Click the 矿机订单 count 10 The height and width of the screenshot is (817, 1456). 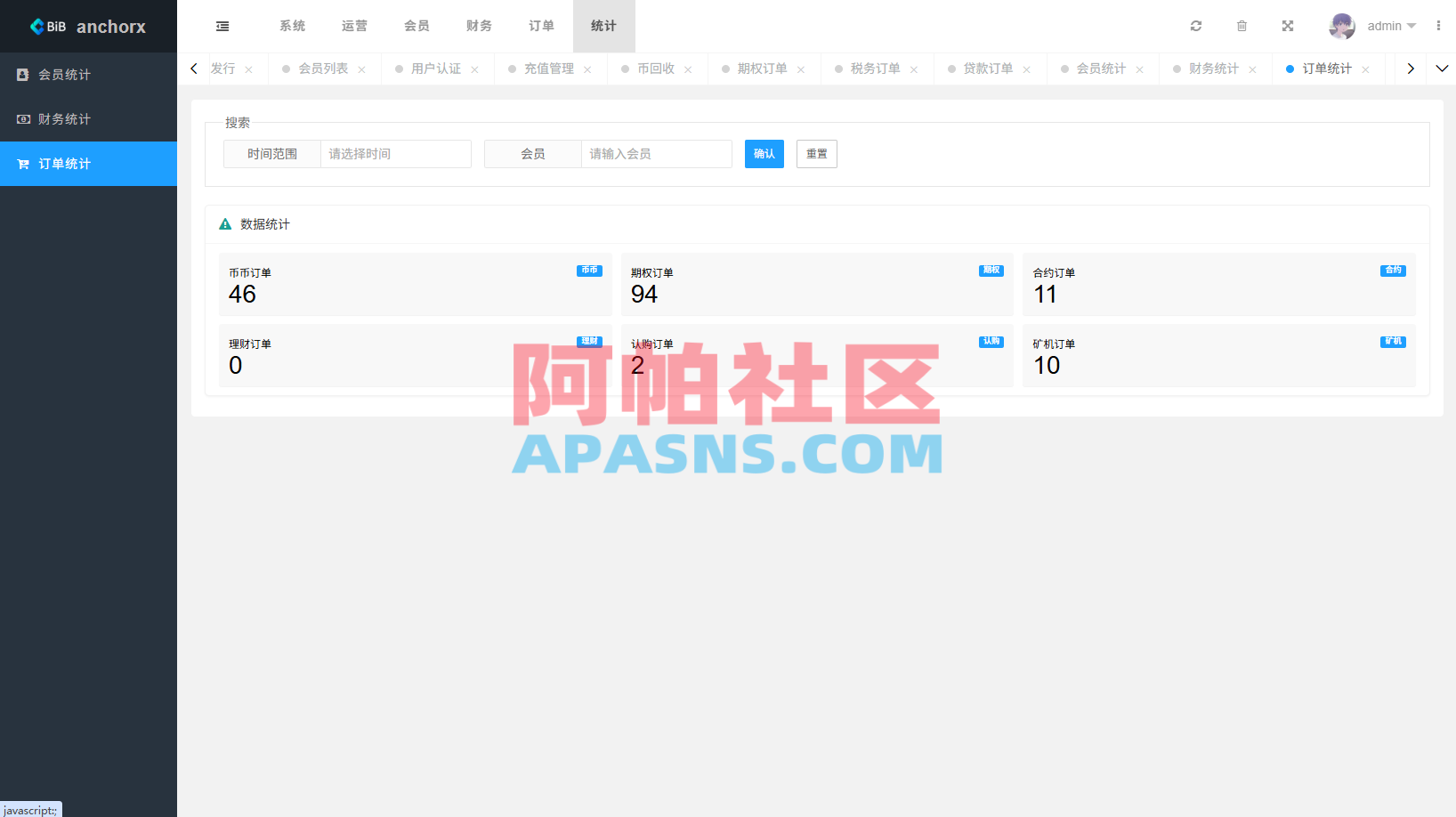tap(1047, 366)
